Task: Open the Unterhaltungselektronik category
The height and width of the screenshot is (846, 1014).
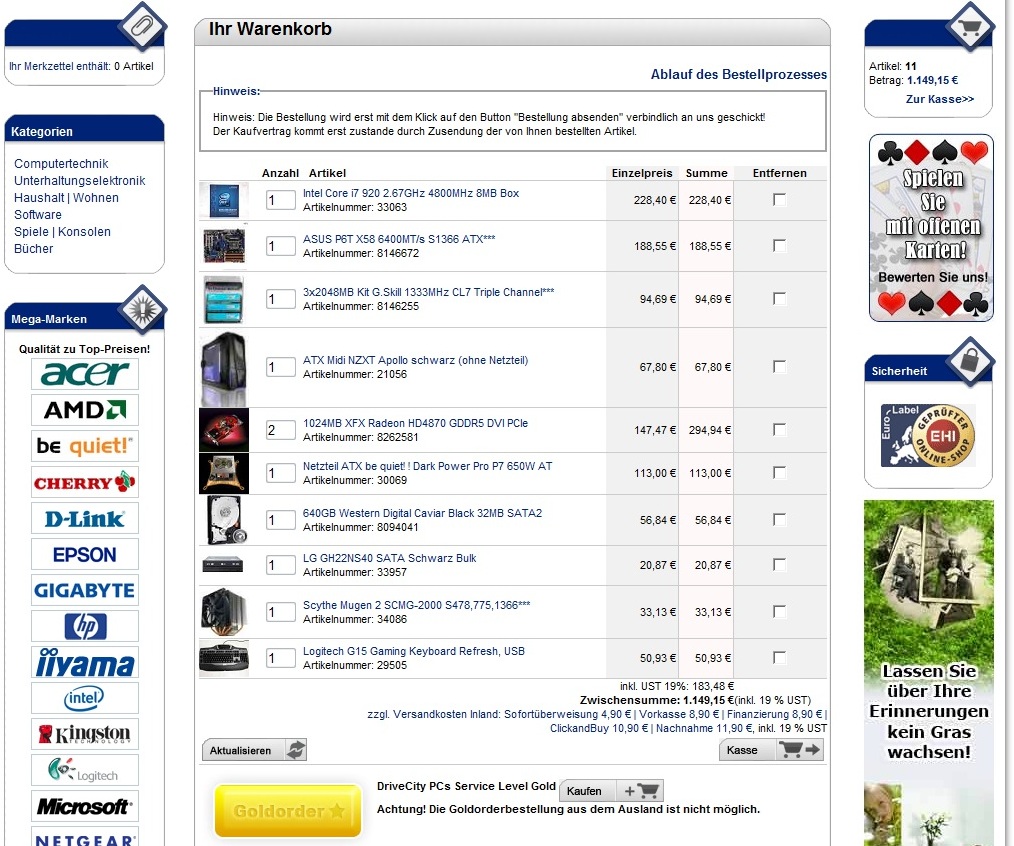Action: (80, 180)
